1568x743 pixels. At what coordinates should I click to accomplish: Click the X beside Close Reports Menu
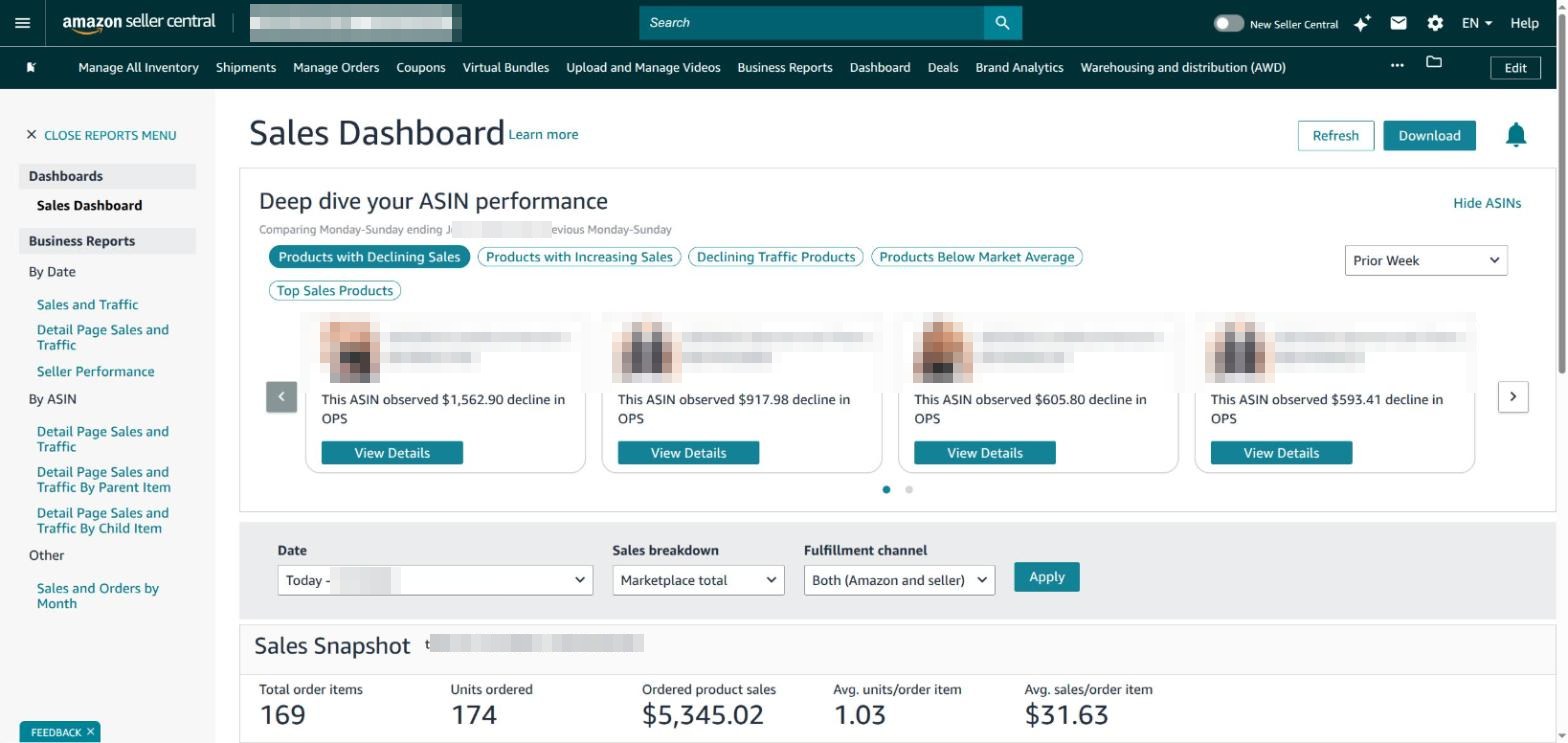tap(32, 134)
